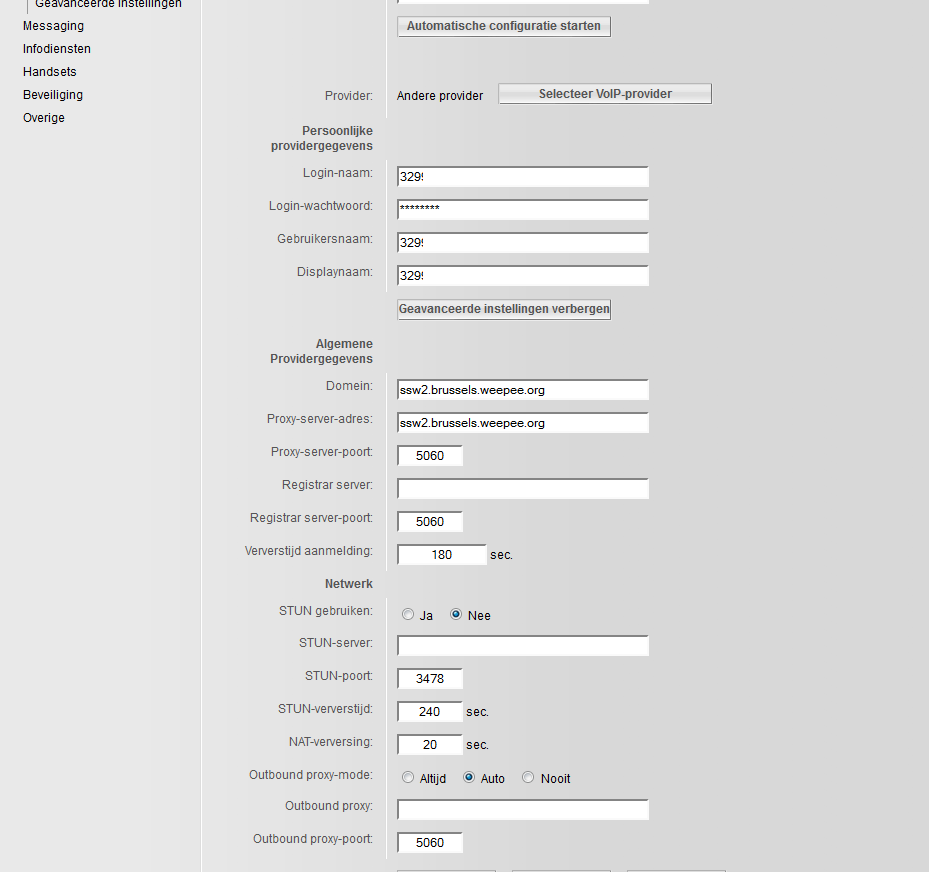Open Messaging in the sidebar
Screen dimensions: 929x874
click(53, 26)
